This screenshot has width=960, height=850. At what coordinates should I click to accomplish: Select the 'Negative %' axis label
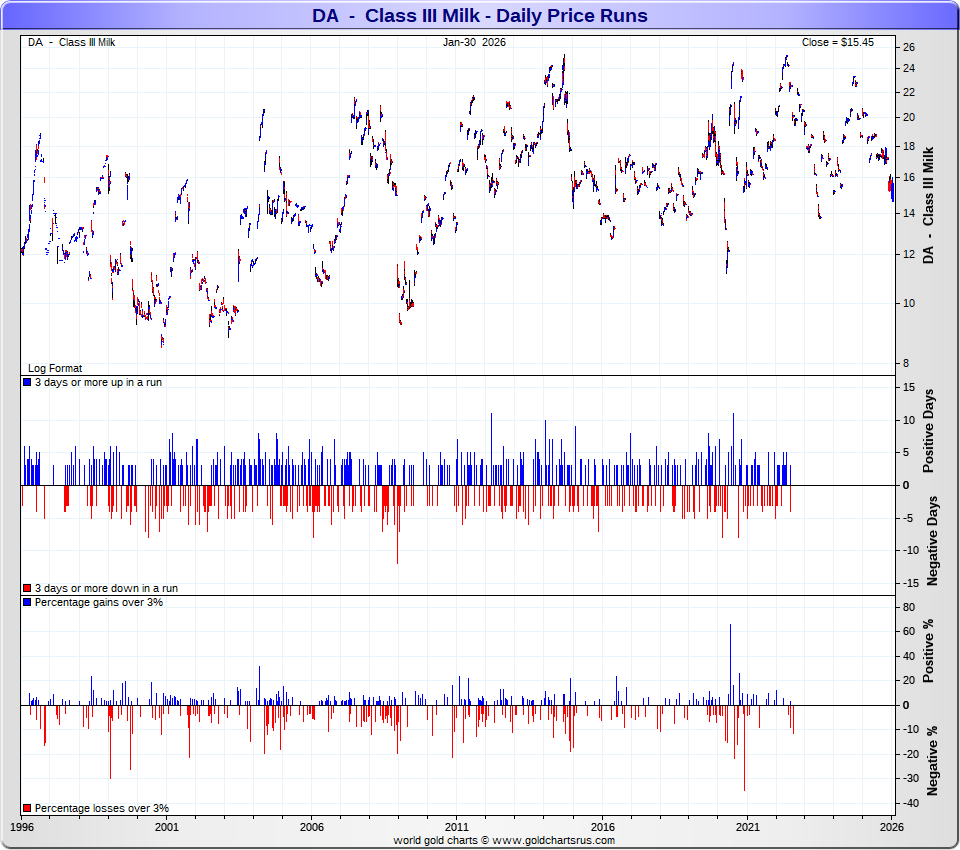point(930,760)
